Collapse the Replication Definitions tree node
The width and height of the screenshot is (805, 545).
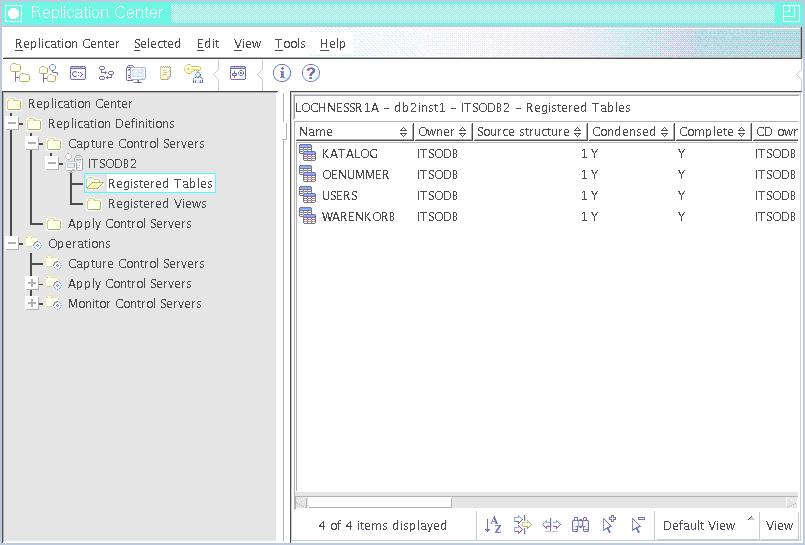coord(13,124)
